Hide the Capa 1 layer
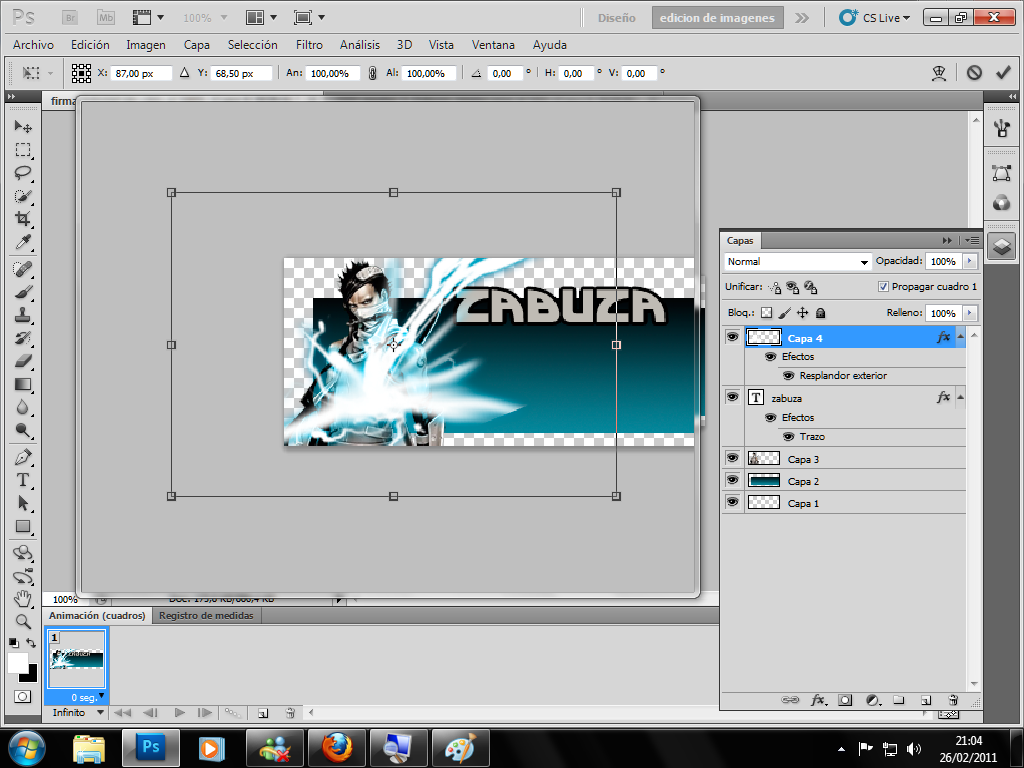Screen dimensions: 1024x768 pos(733,503)
